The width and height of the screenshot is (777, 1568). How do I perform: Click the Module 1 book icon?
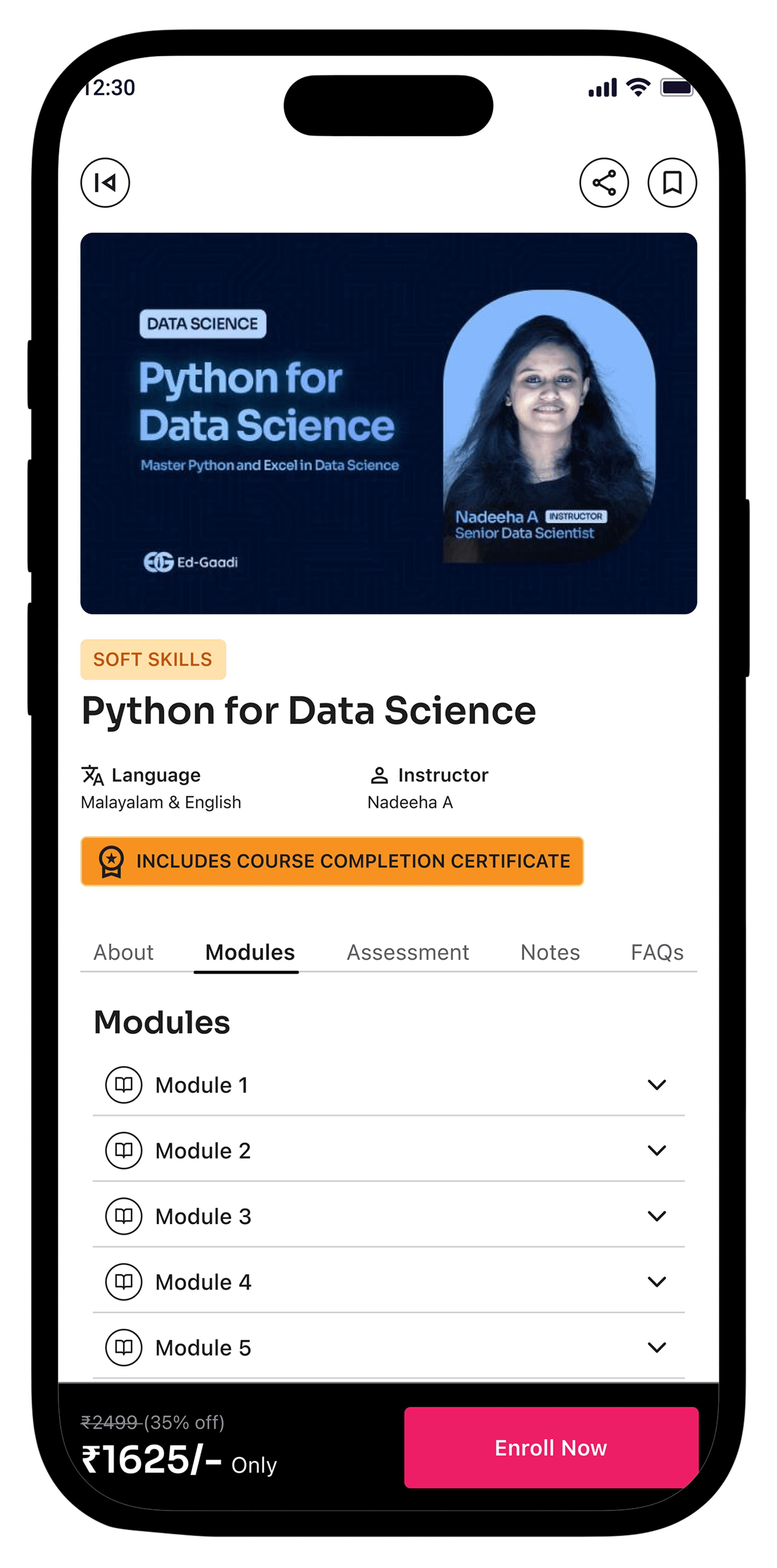(124, 1085)
